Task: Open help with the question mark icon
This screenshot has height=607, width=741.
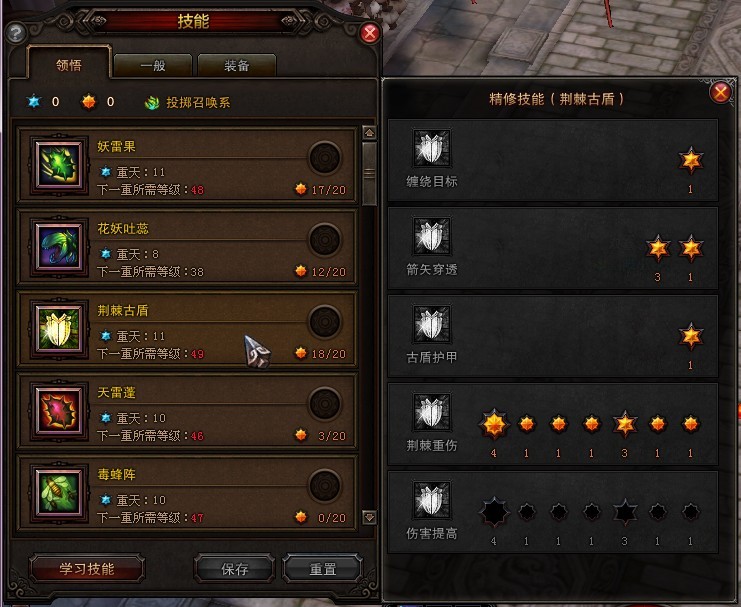Action: coord(17,33)
